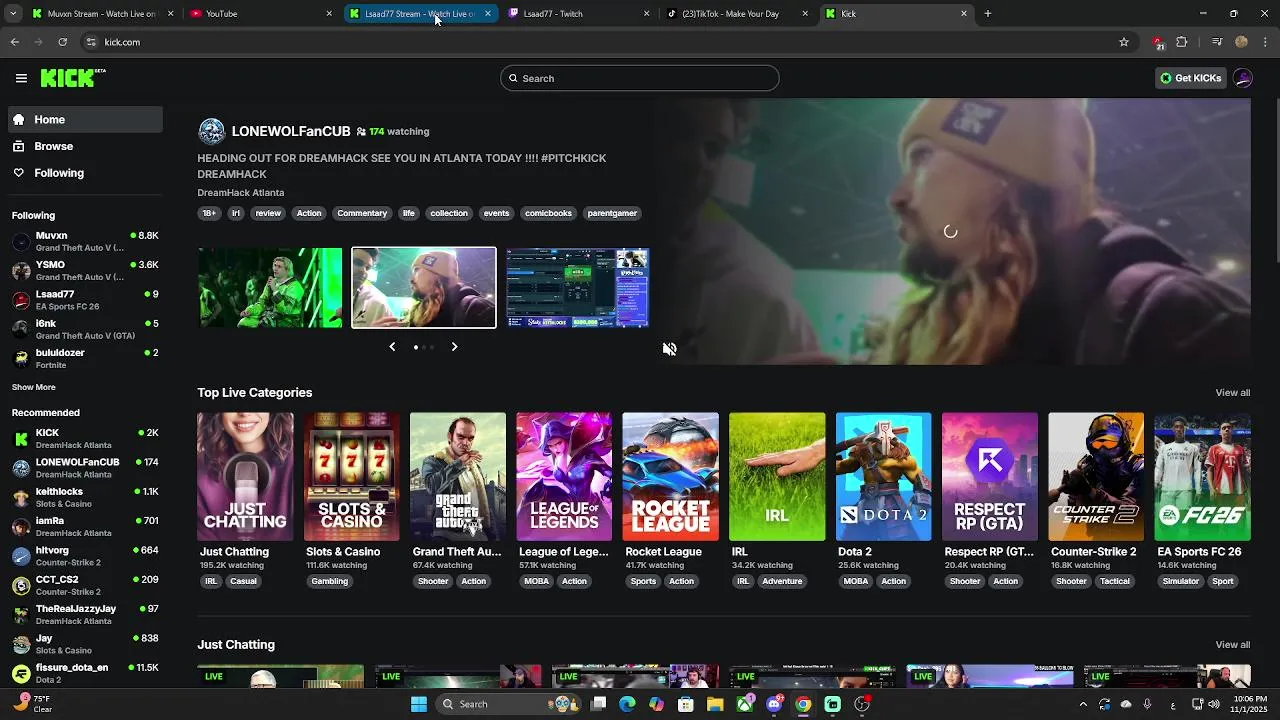This screenshot has width=1280, height=720.
Task: Reload the kick.com page
Action: coord(63,42)
